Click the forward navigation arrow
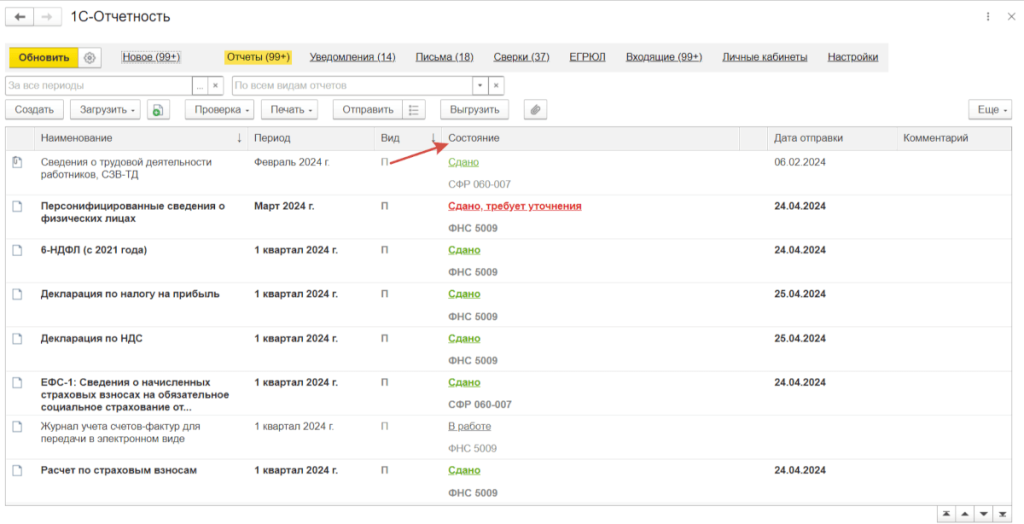1024x524 pixels. (46, 17)
